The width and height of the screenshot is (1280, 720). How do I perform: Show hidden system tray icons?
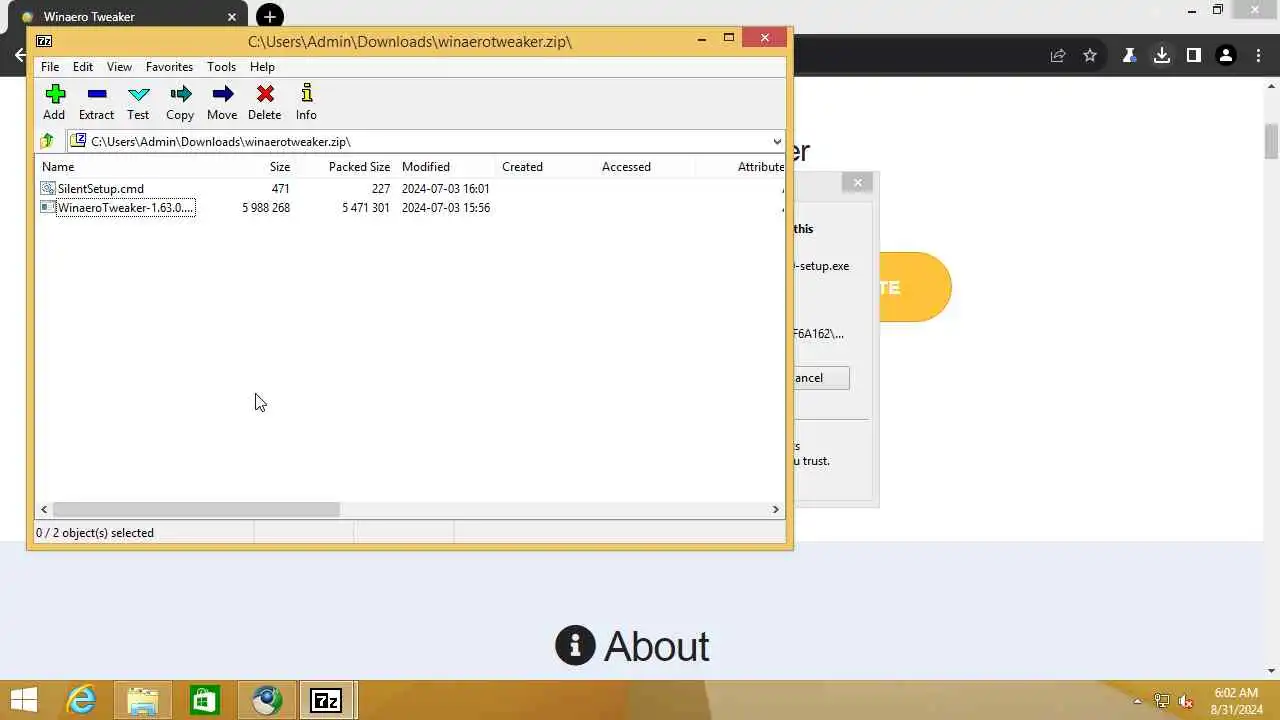[x=1137, y=701]
